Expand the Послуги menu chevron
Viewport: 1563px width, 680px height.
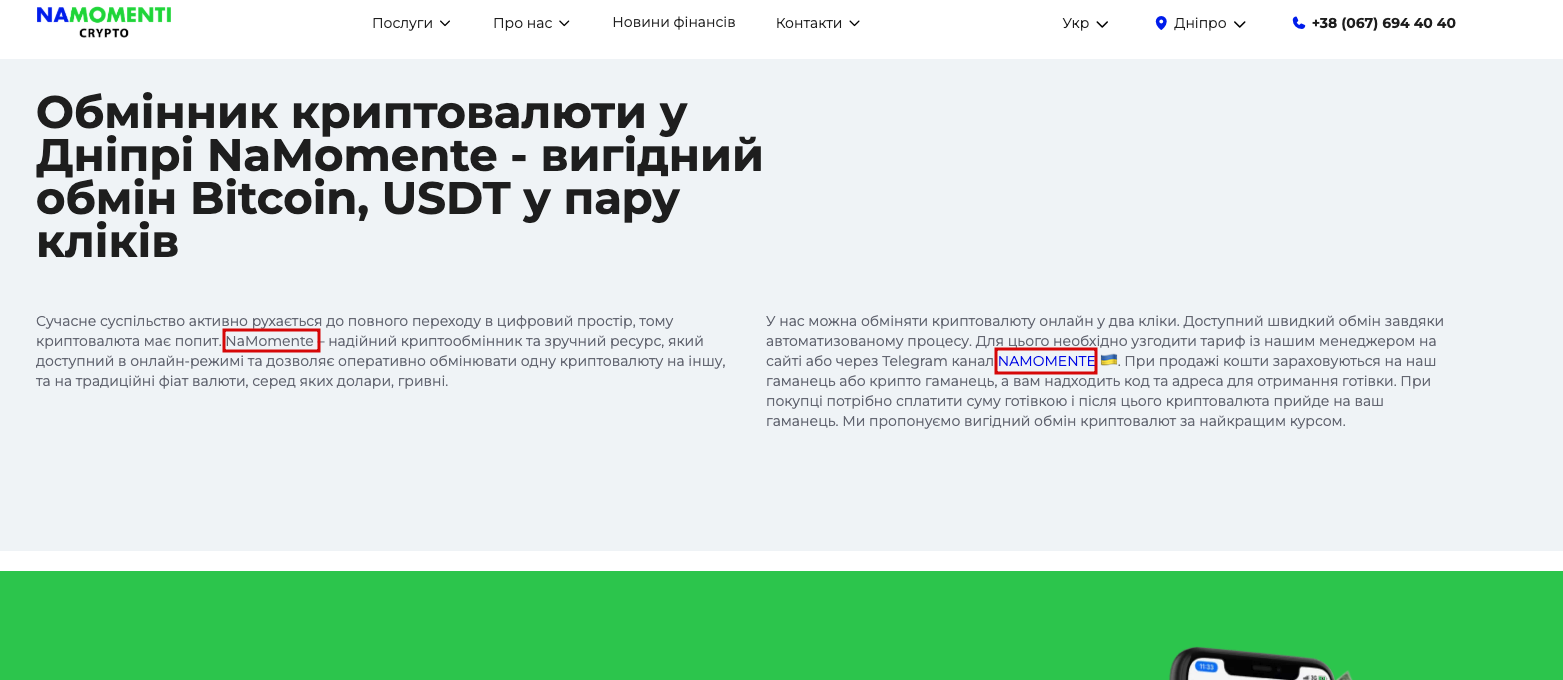[445, 23]
